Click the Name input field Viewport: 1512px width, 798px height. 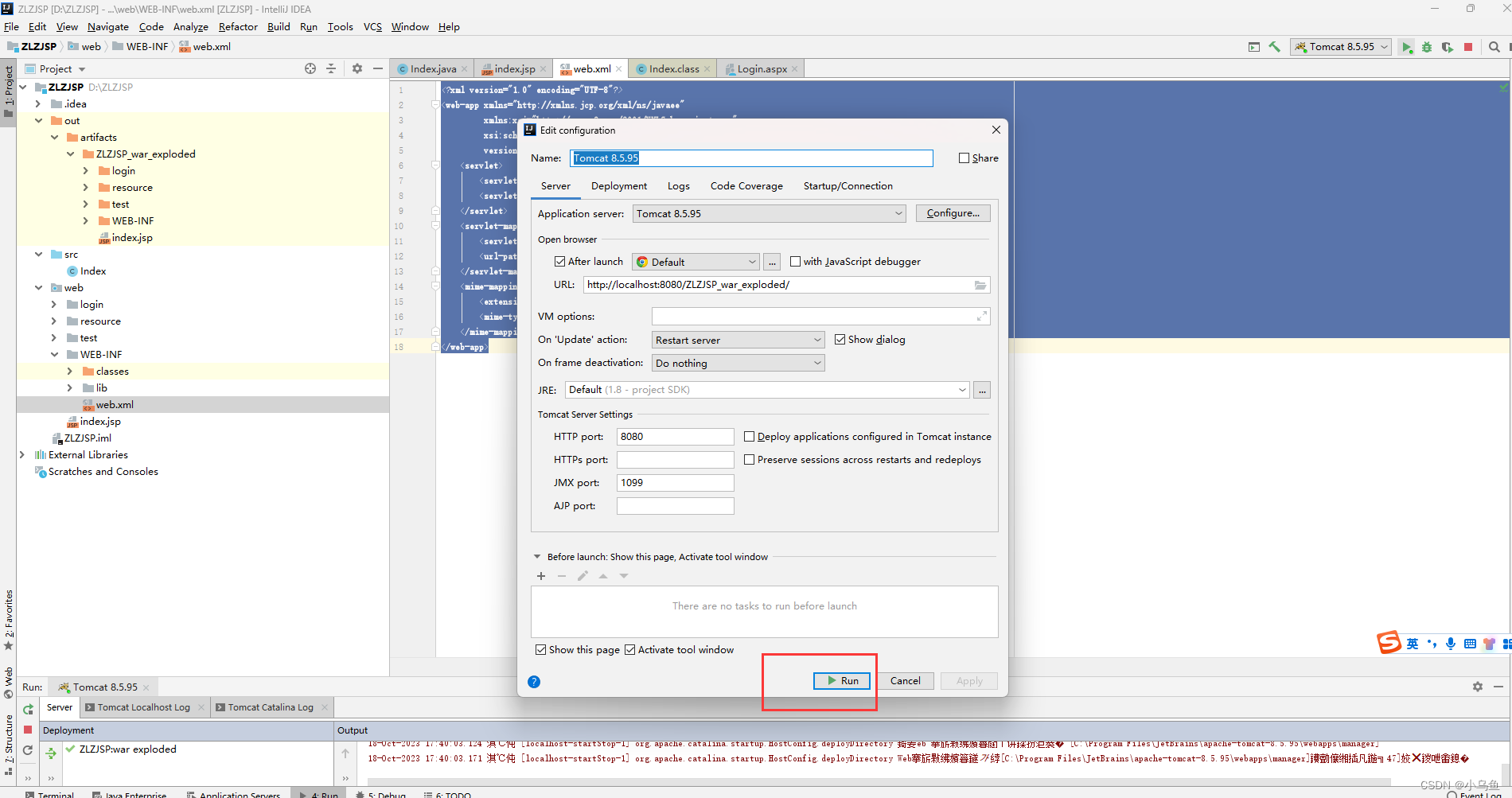click(x=751, y=158)
